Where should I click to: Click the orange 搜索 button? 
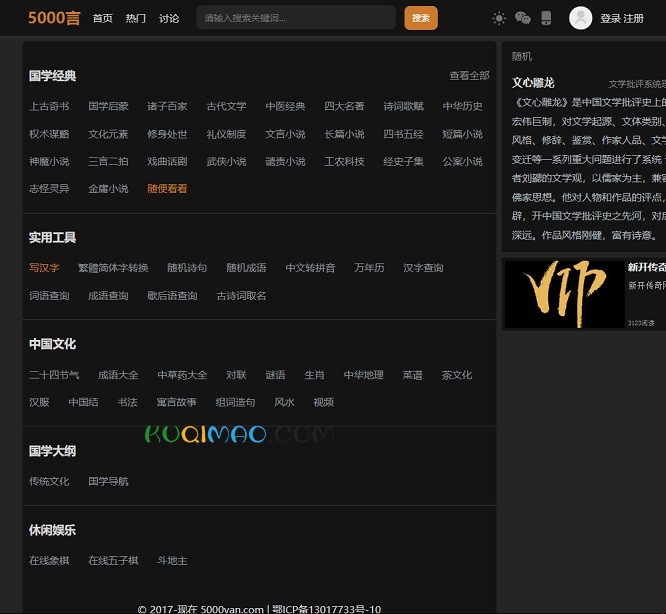421,18
